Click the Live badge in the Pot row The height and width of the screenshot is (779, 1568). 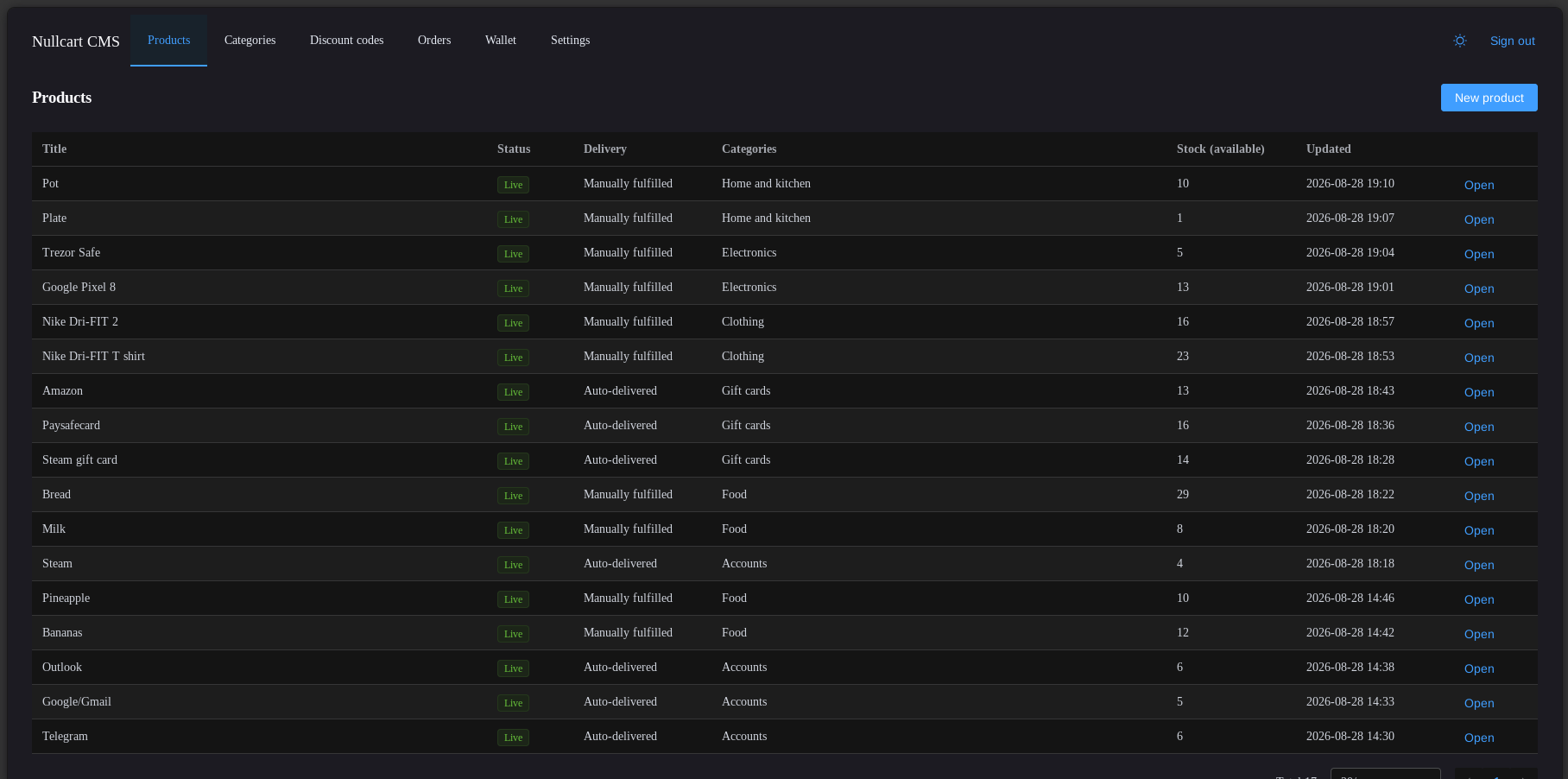(513, 185)
